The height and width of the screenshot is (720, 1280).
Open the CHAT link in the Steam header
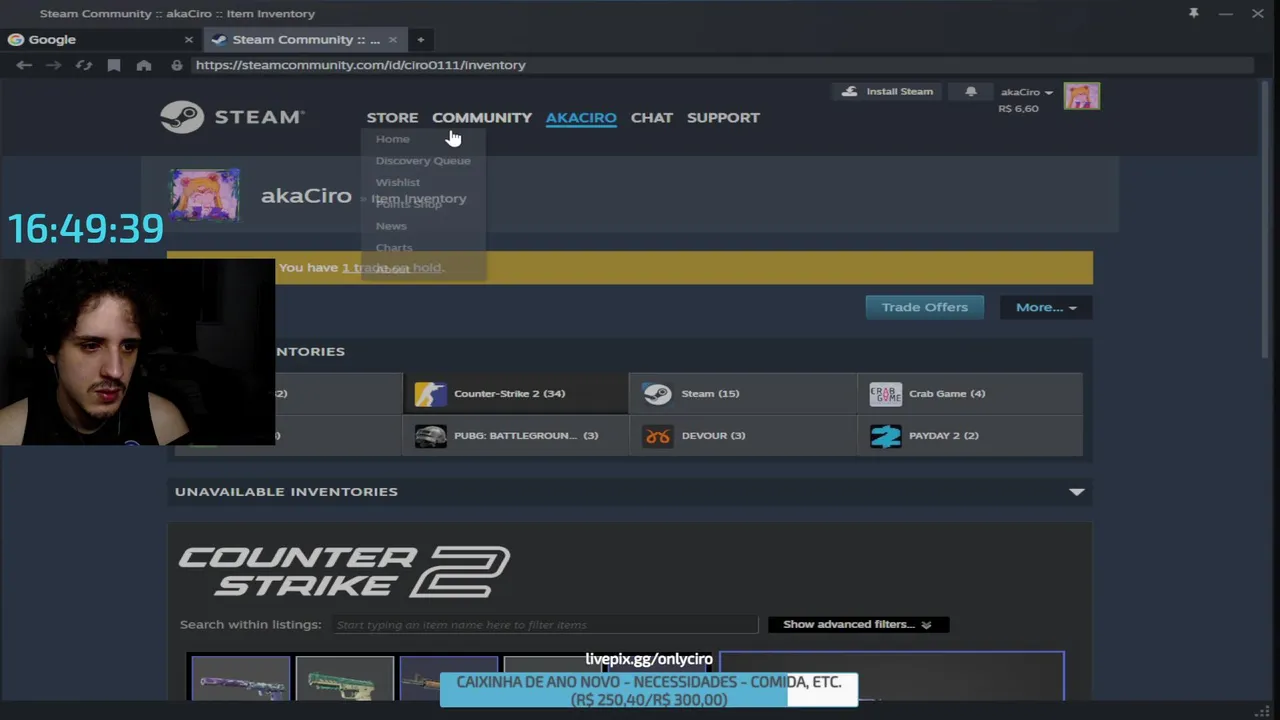[x=652, y=117]
